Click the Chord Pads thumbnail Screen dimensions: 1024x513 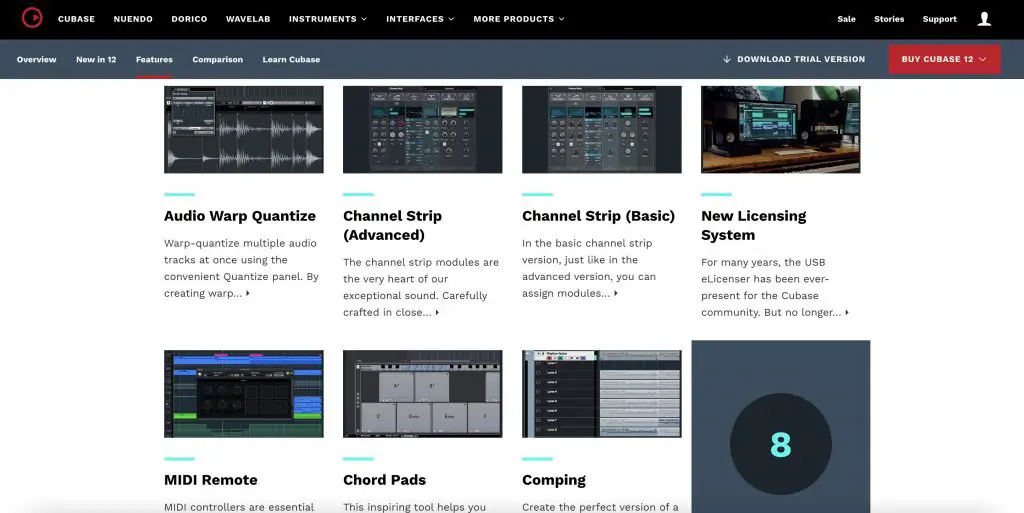click(423, 394)
